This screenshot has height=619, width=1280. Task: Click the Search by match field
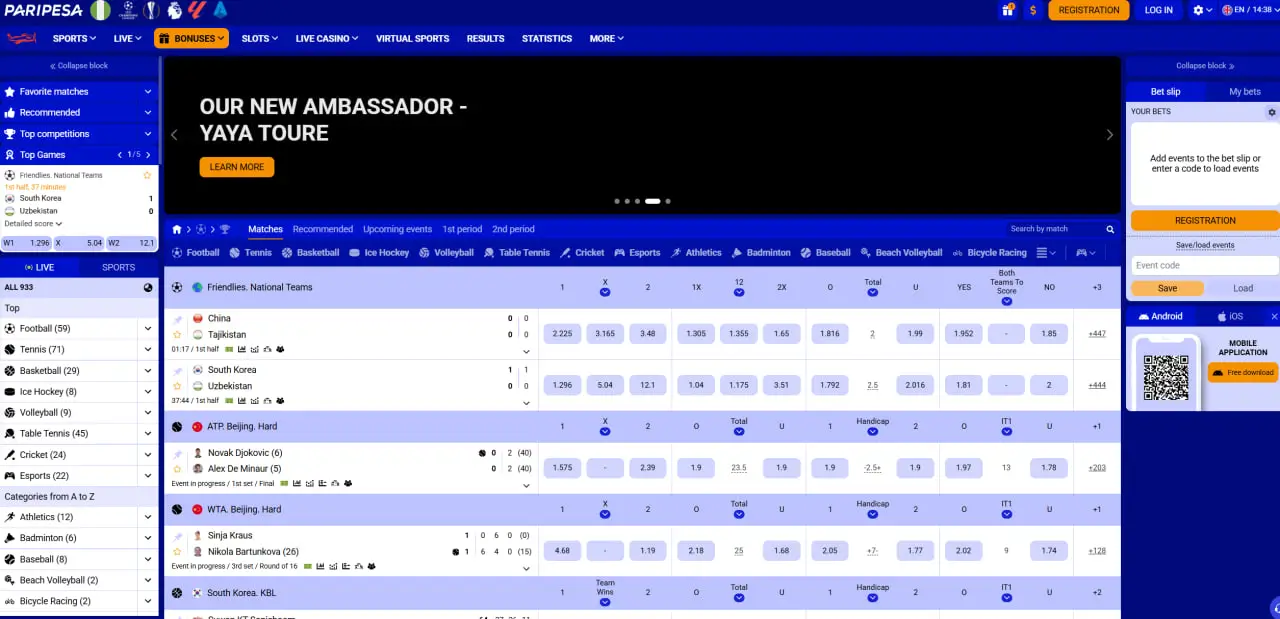point(1055,229)
